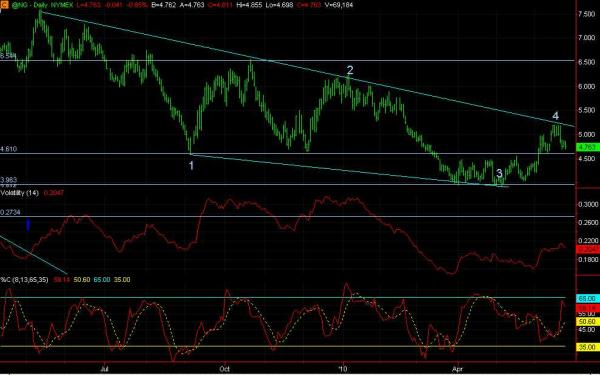
Task: Select wave label 2 on price chart
Action: 350,70
